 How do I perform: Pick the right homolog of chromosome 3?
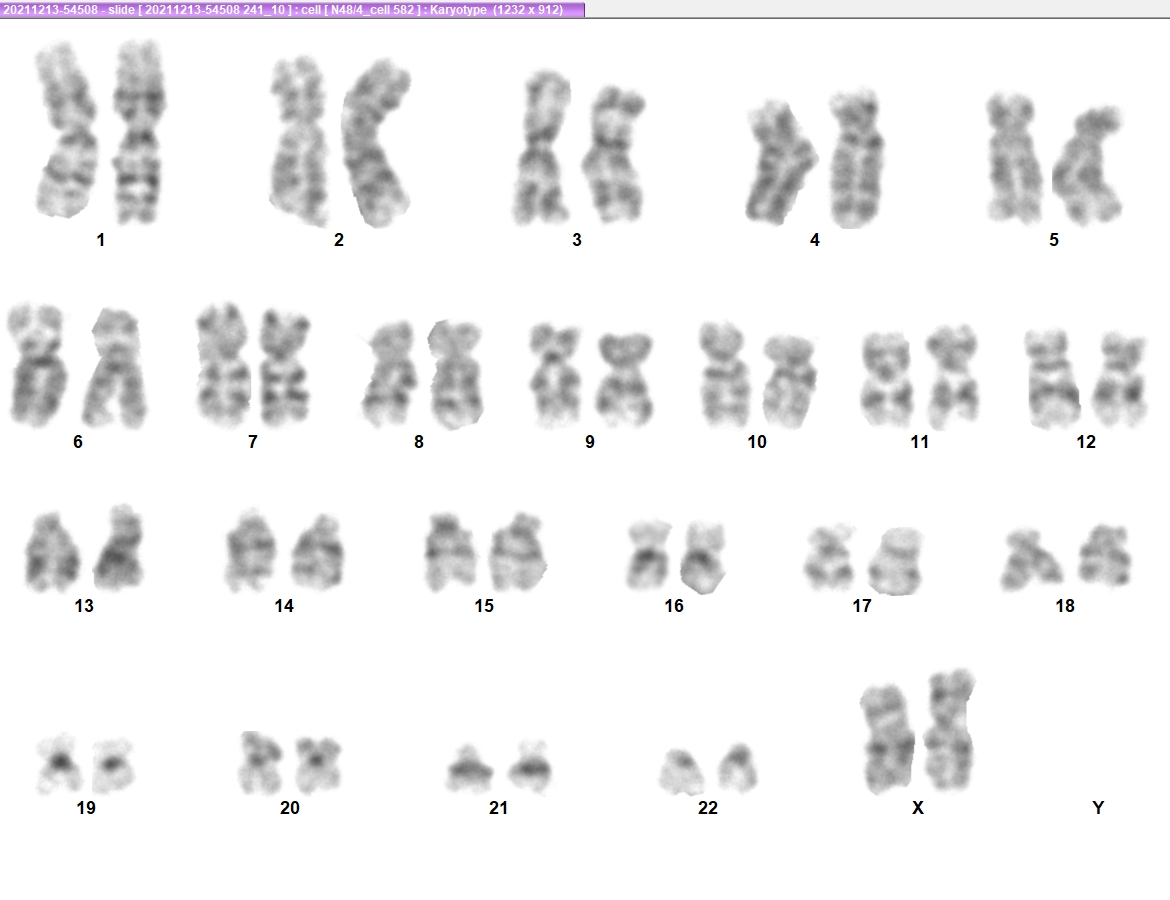[613, 155]
